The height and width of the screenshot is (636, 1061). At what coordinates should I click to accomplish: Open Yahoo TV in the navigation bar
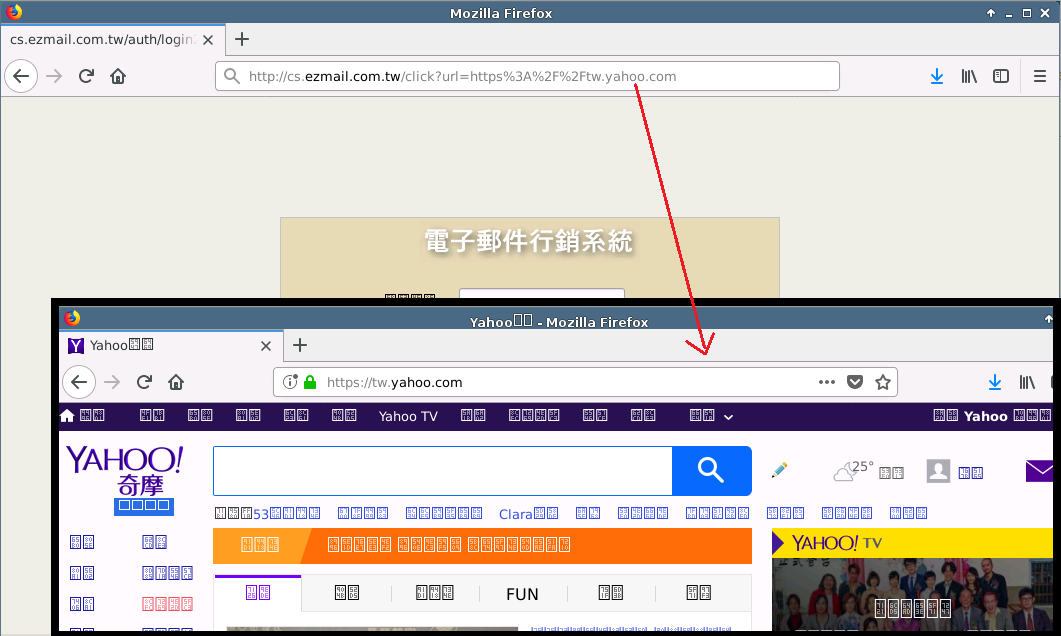(x=408, y=416)
